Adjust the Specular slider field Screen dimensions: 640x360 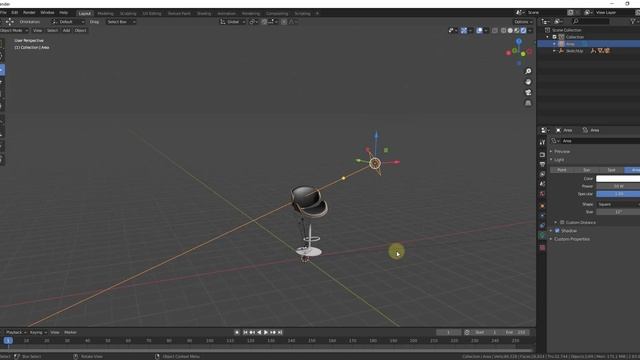coord(618,194)
